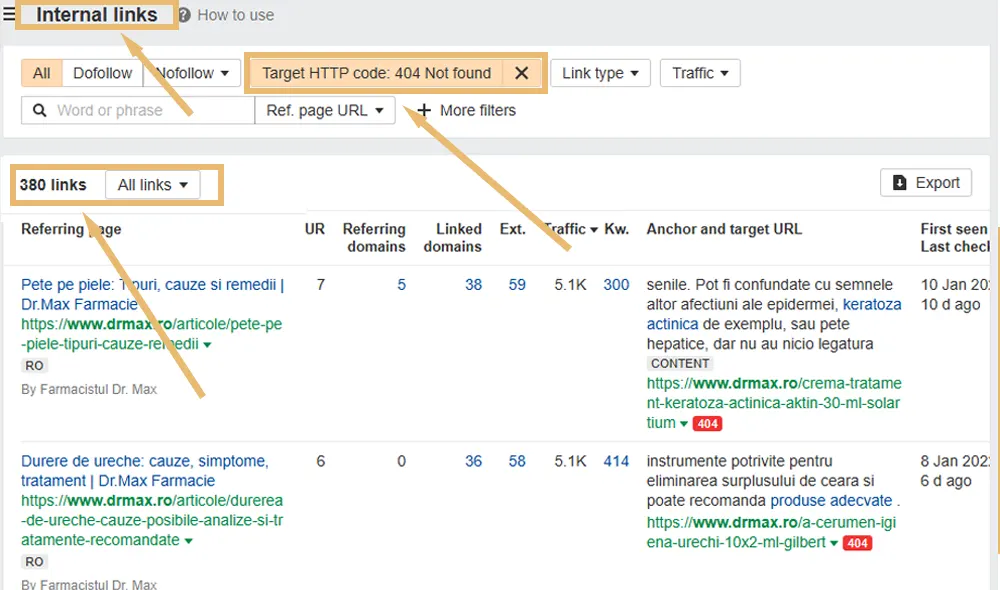Open the Ref. page URL dropdown
1000x590 pixels.
point(325,110)
